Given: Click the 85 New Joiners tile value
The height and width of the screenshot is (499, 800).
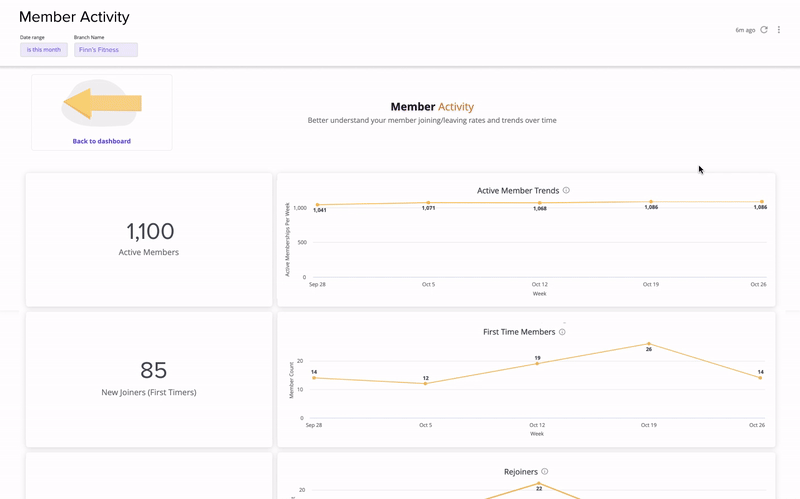Looking at the screenshot, I should coord(153,370).
